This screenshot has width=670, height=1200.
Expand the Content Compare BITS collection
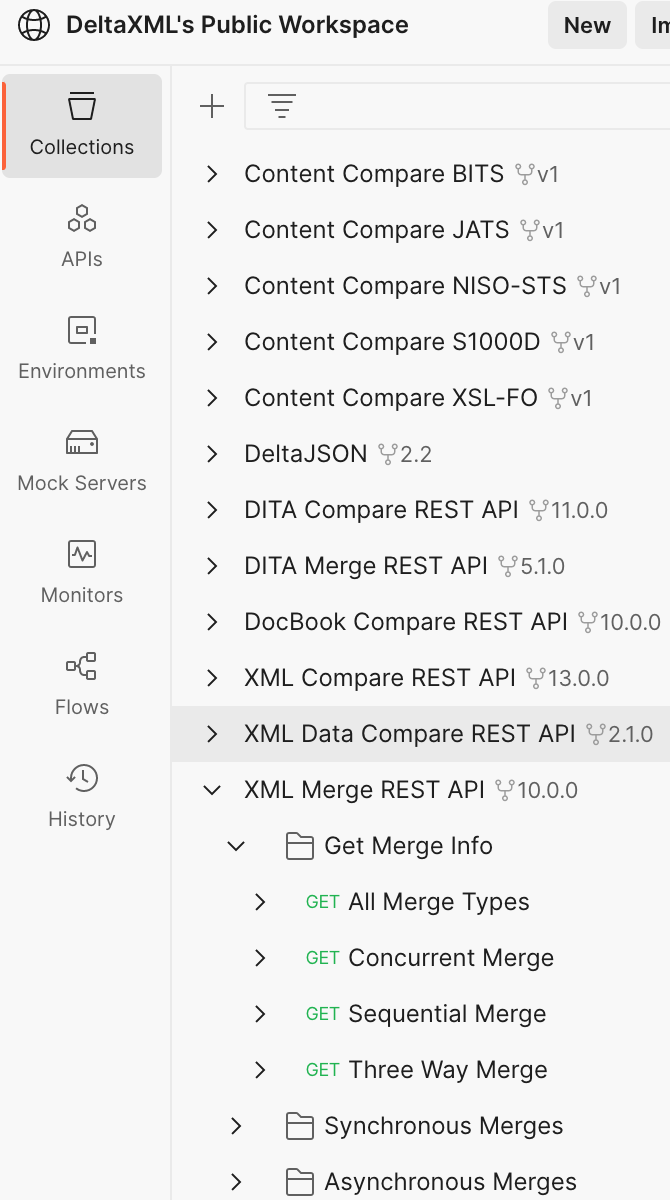pyautogui.click(x=212, y=174)
